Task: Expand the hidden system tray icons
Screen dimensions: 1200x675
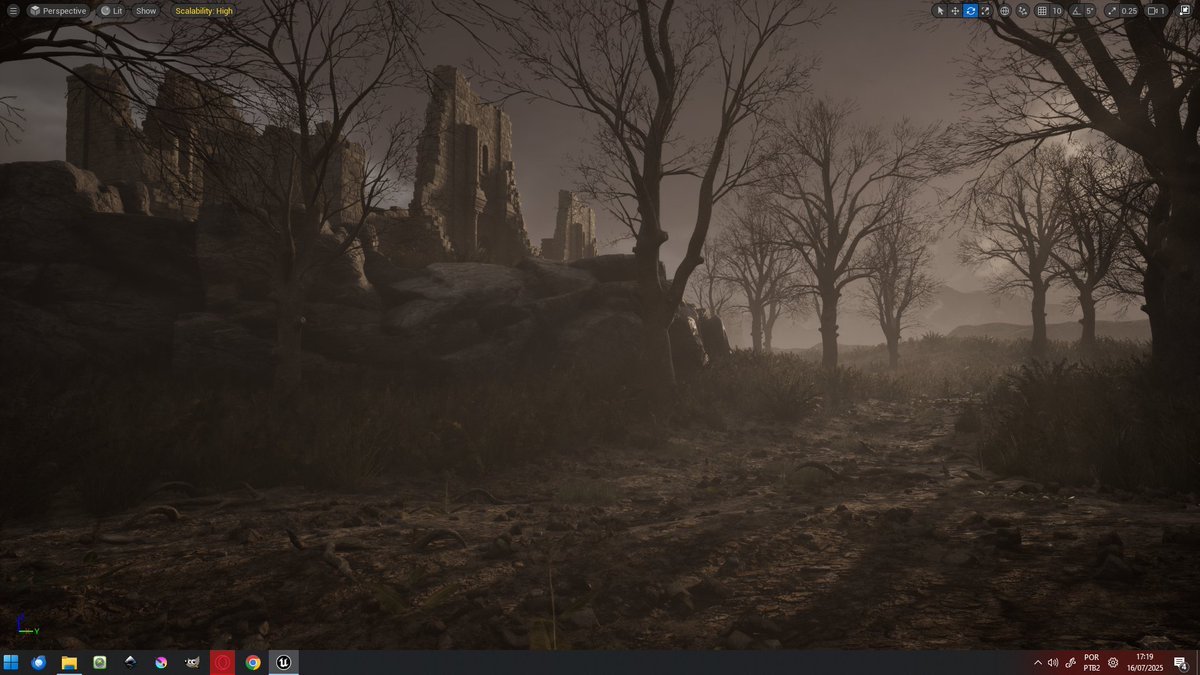Action: 1038,662
